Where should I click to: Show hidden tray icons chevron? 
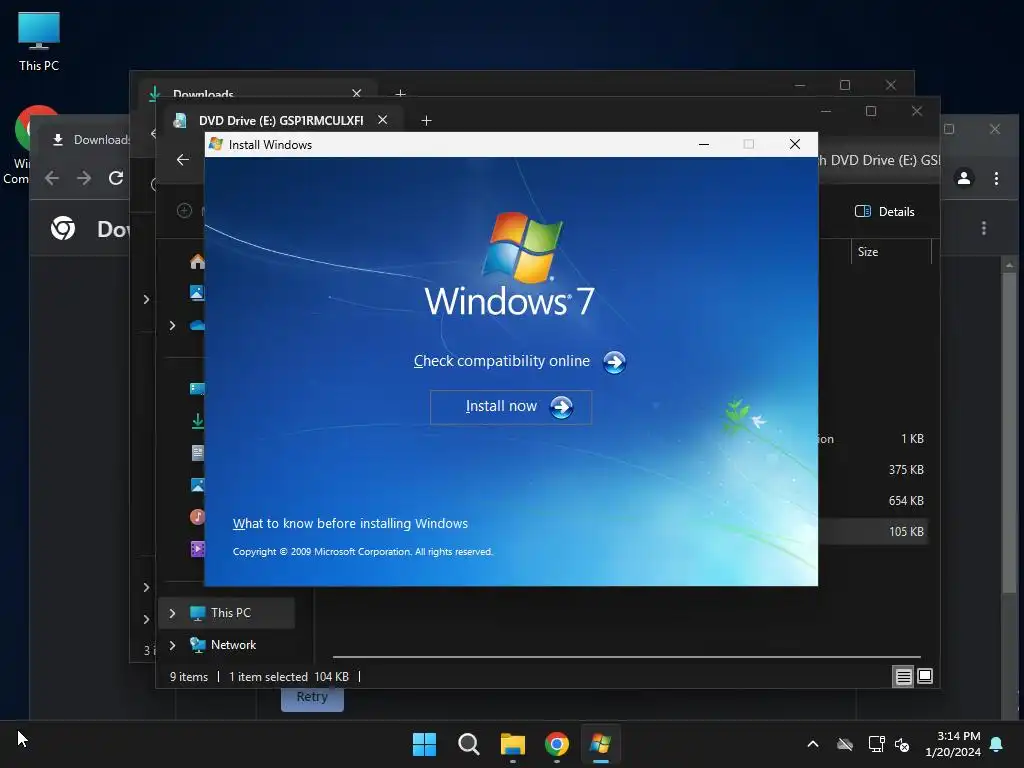click(x=813, y=744)
